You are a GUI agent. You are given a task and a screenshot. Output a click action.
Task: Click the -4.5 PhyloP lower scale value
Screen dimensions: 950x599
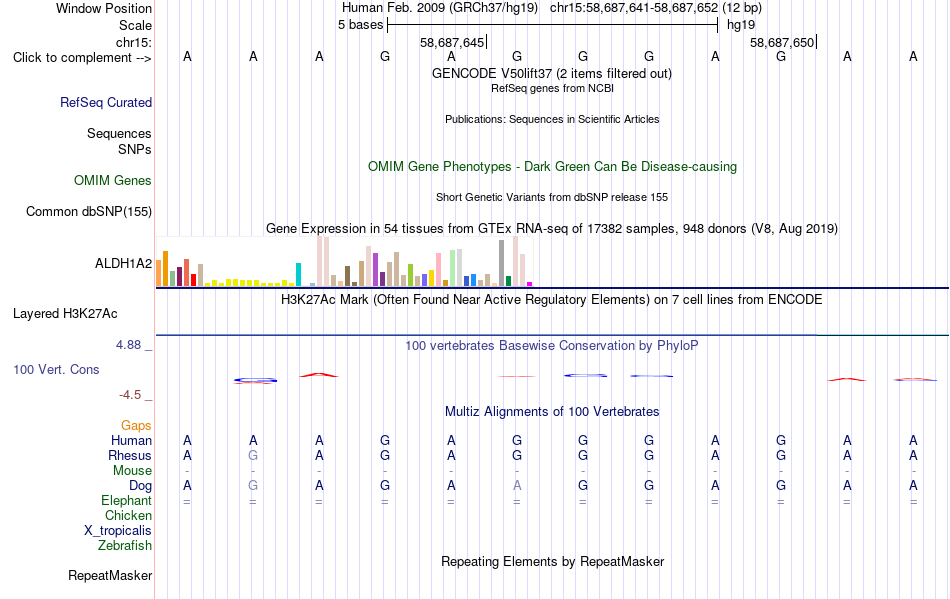[x=130, y=395]
